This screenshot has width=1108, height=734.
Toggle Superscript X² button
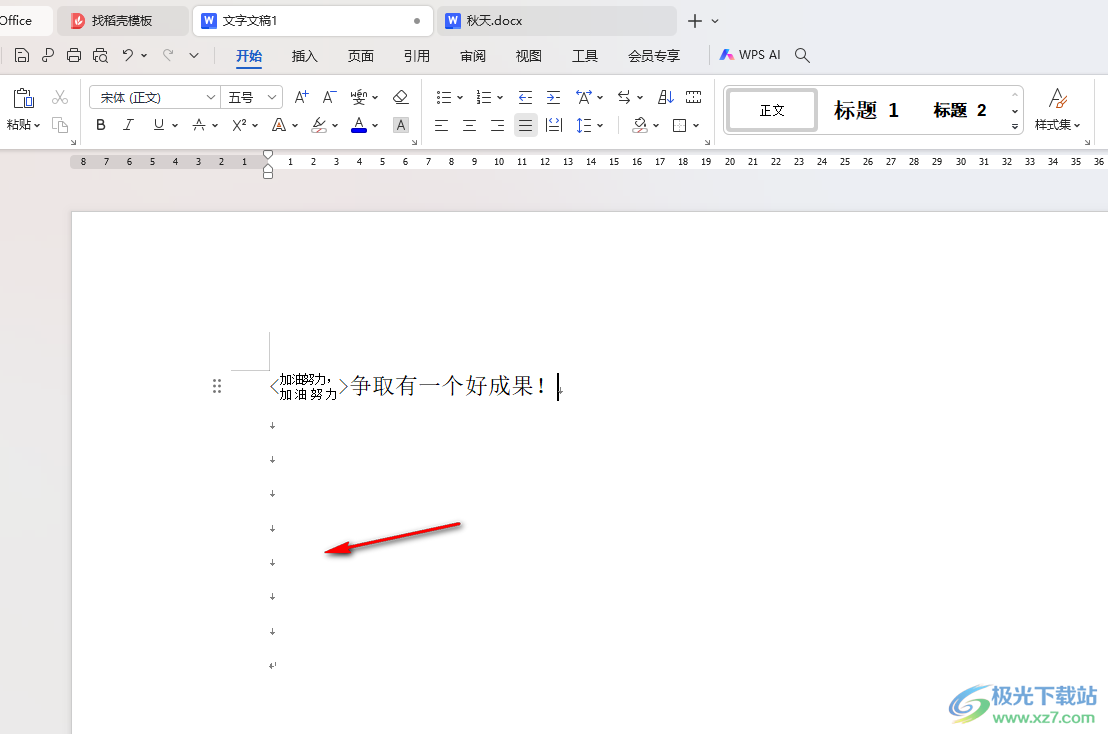pyautogui.click(x=239, y=125)
